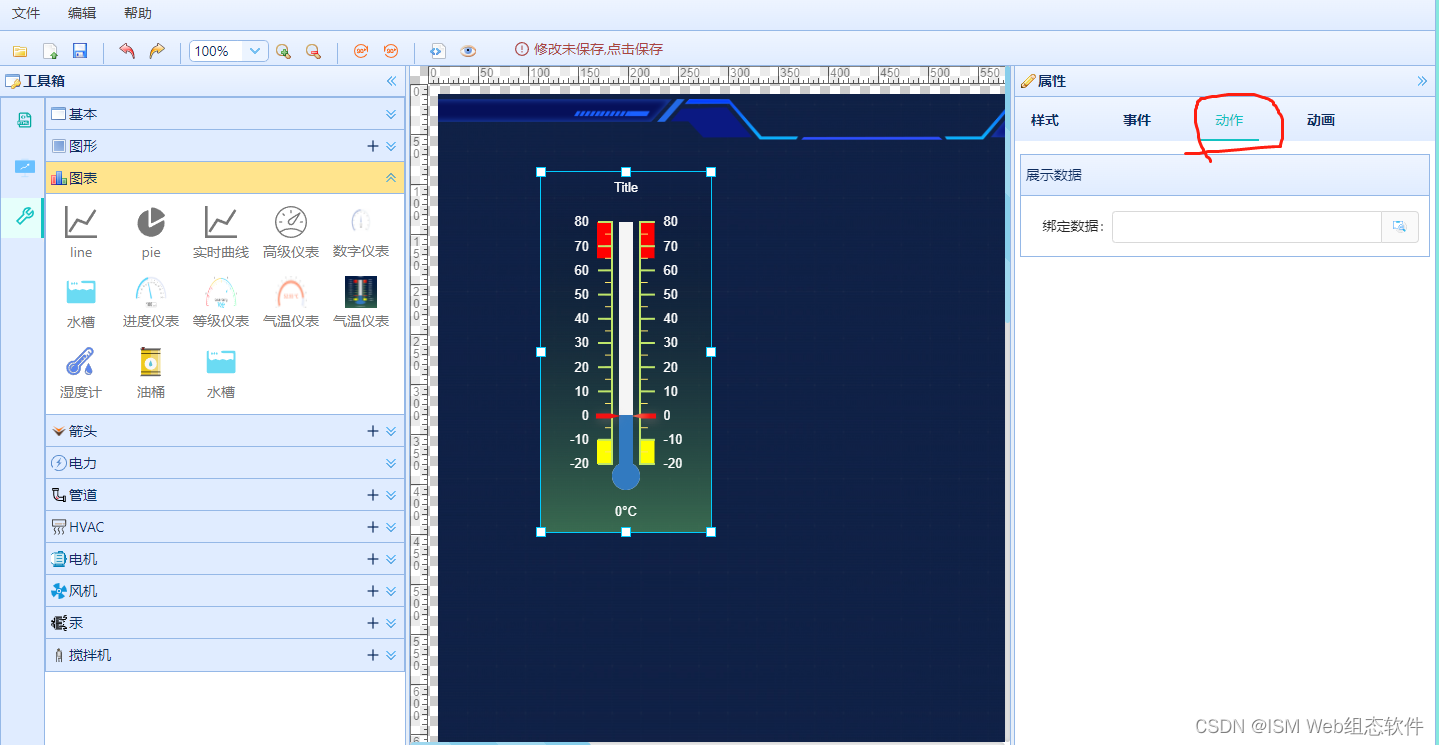Click the plus button on 图形 row
Viewport: 1439px width, 745px height.
tap(373, 146)
